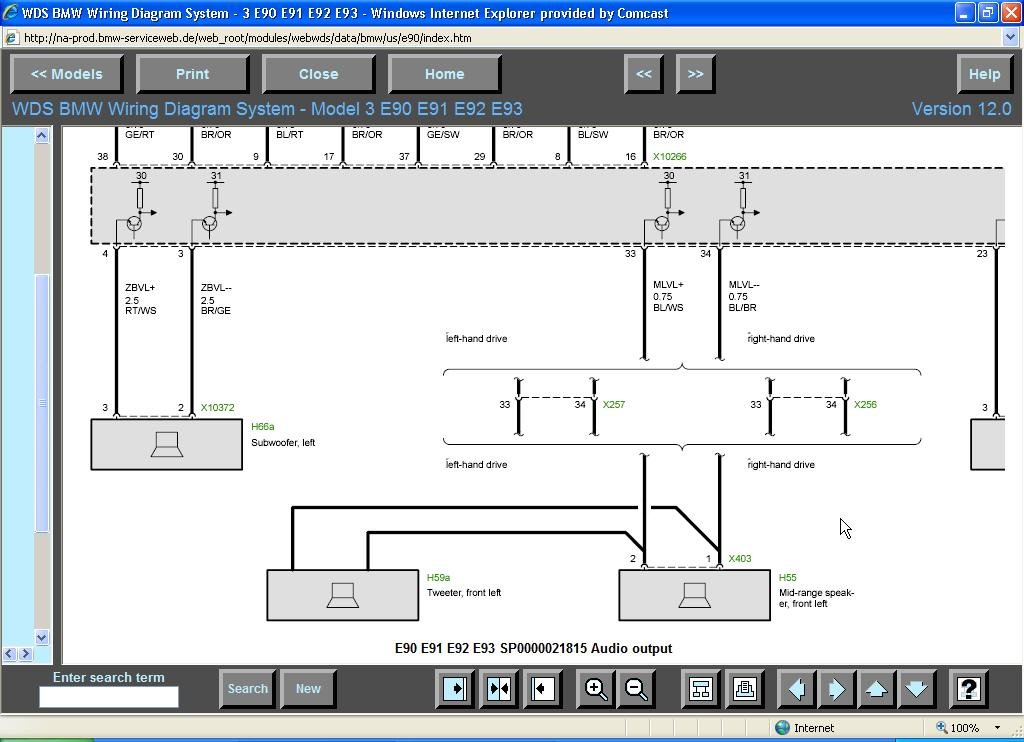Click the 'Tweeter, front left' text label

click(464, 593)
